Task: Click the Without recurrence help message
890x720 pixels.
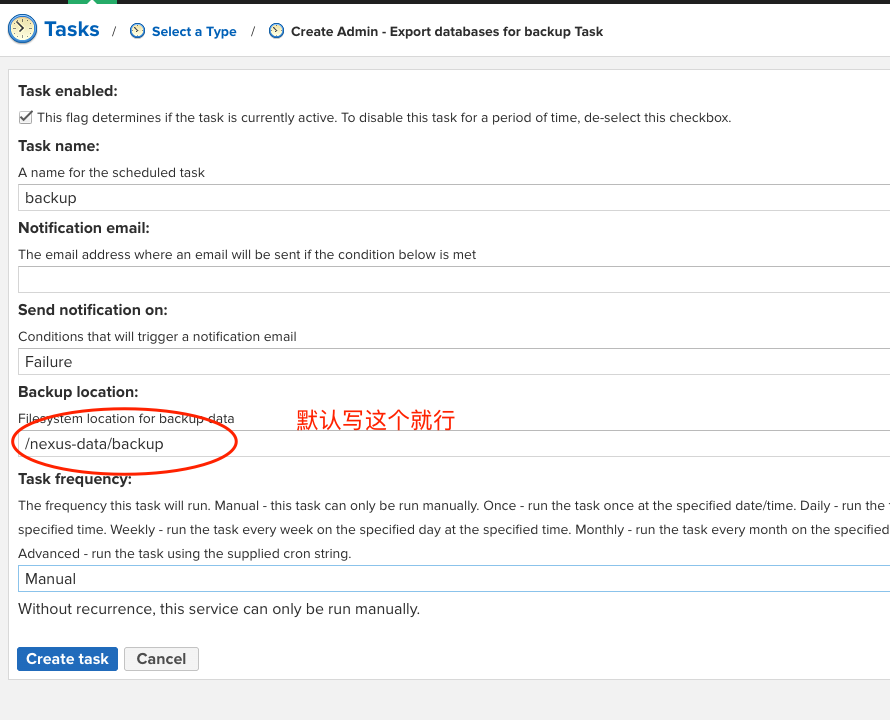Action: (x=219, y=609)
